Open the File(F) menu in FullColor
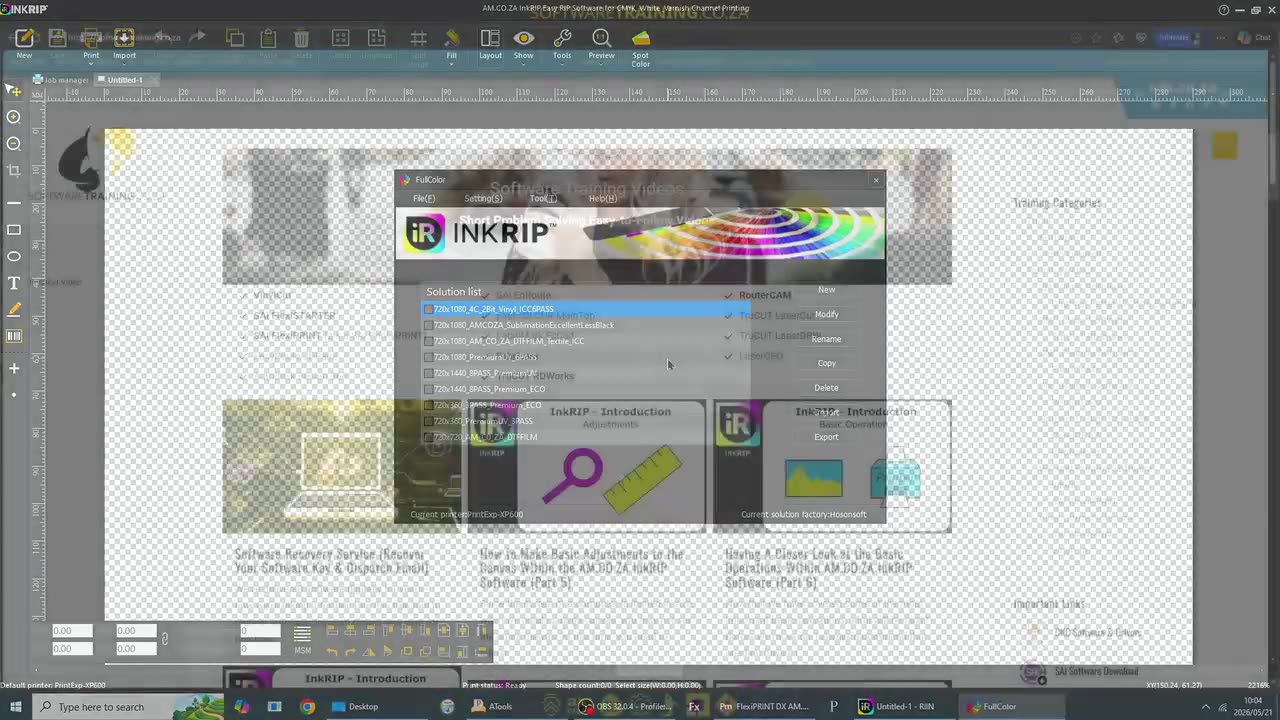The height and width of the screenshot is (720, 1280). point(424,198)
